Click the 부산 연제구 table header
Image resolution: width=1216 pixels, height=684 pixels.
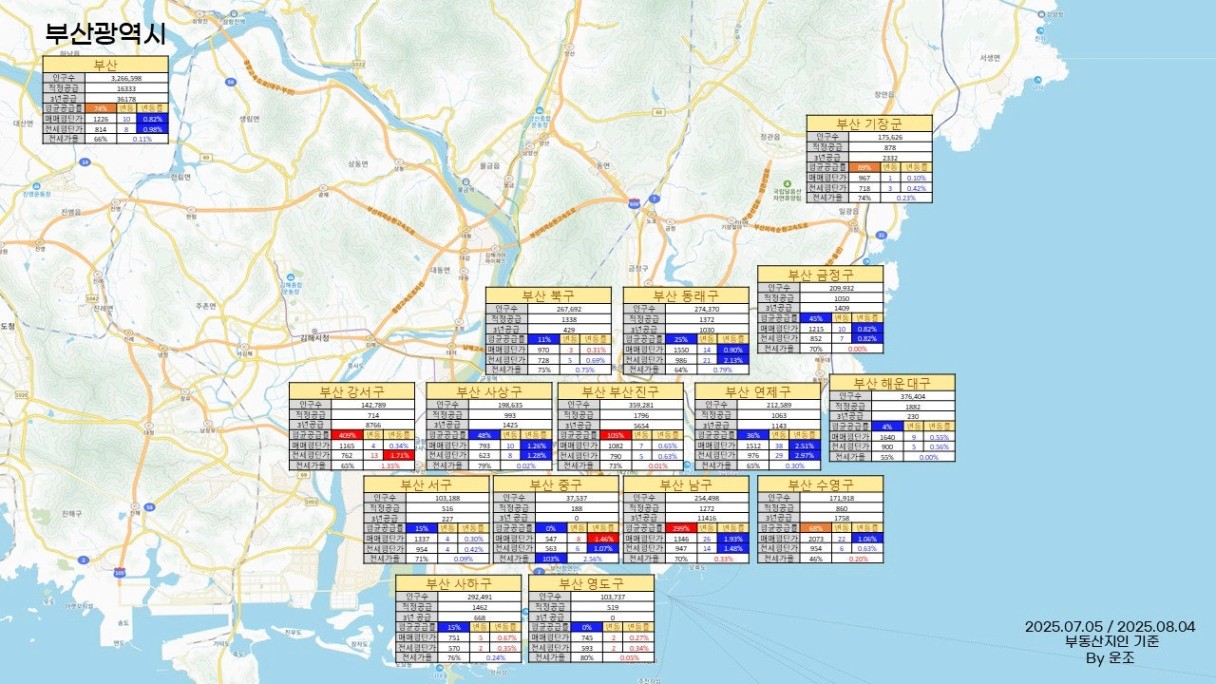point(757,391)
